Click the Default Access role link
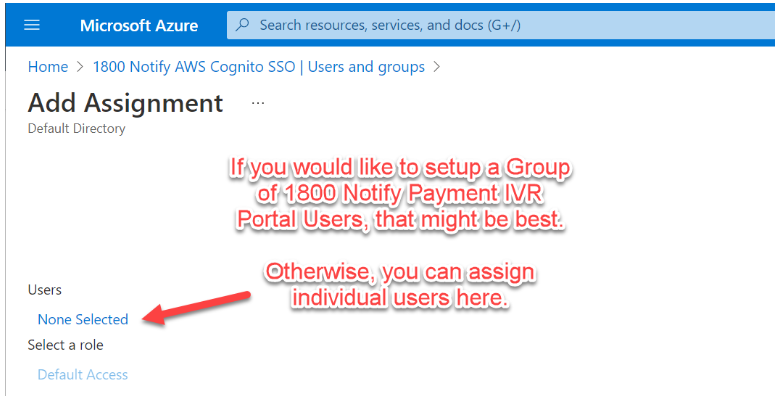This screenshot has width=778, height=396. click(x=83, y=375)
